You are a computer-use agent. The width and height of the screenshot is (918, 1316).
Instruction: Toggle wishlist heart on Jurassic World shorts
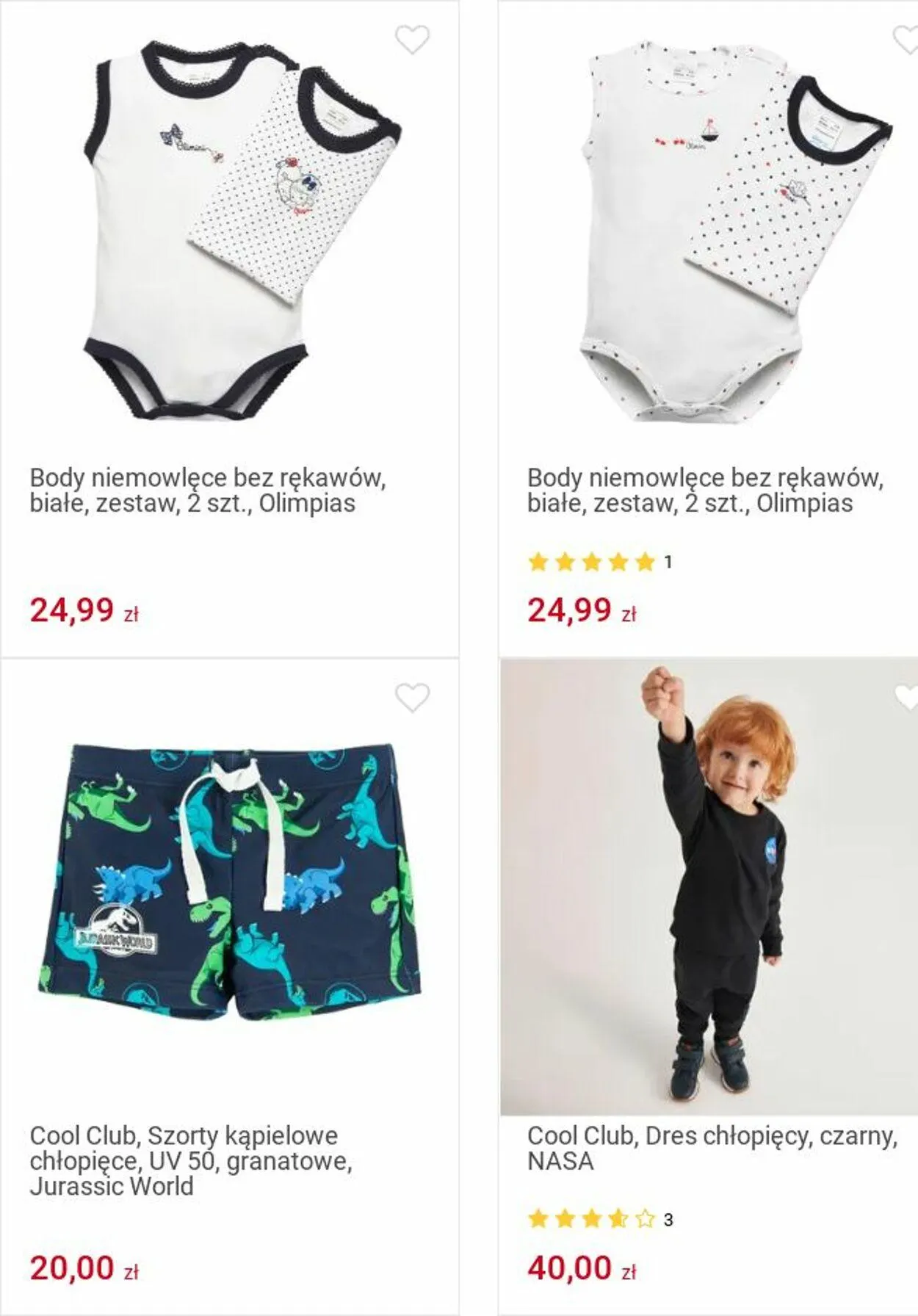point(412,698)
